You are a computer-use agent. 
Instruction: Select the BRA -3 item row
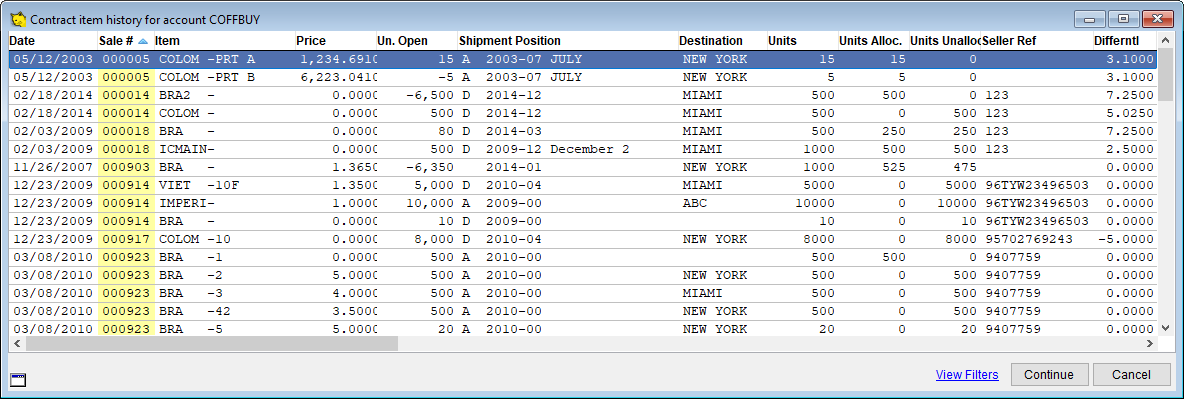pos(582,293)
